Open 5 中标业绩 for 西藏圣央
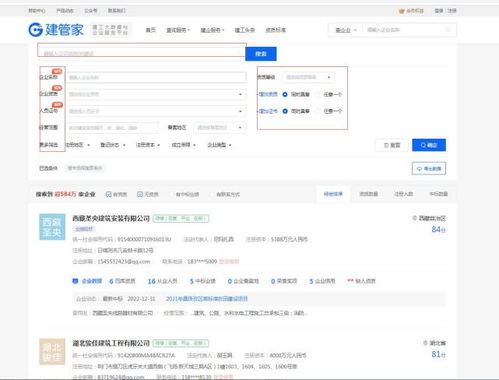Viewport: 499px width, 380px height. pos(203,281)
